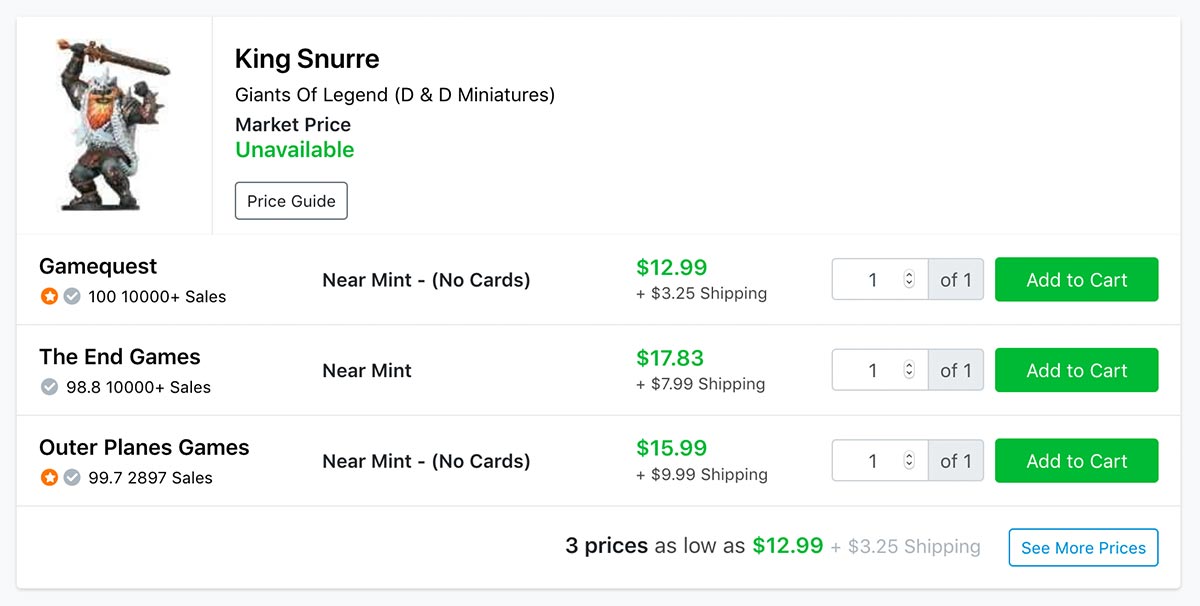The width and height of the screenshot is (1200, 606).
Task: Click the King Snurre product title
Action: pyautogui.click(x=307, y=59)
